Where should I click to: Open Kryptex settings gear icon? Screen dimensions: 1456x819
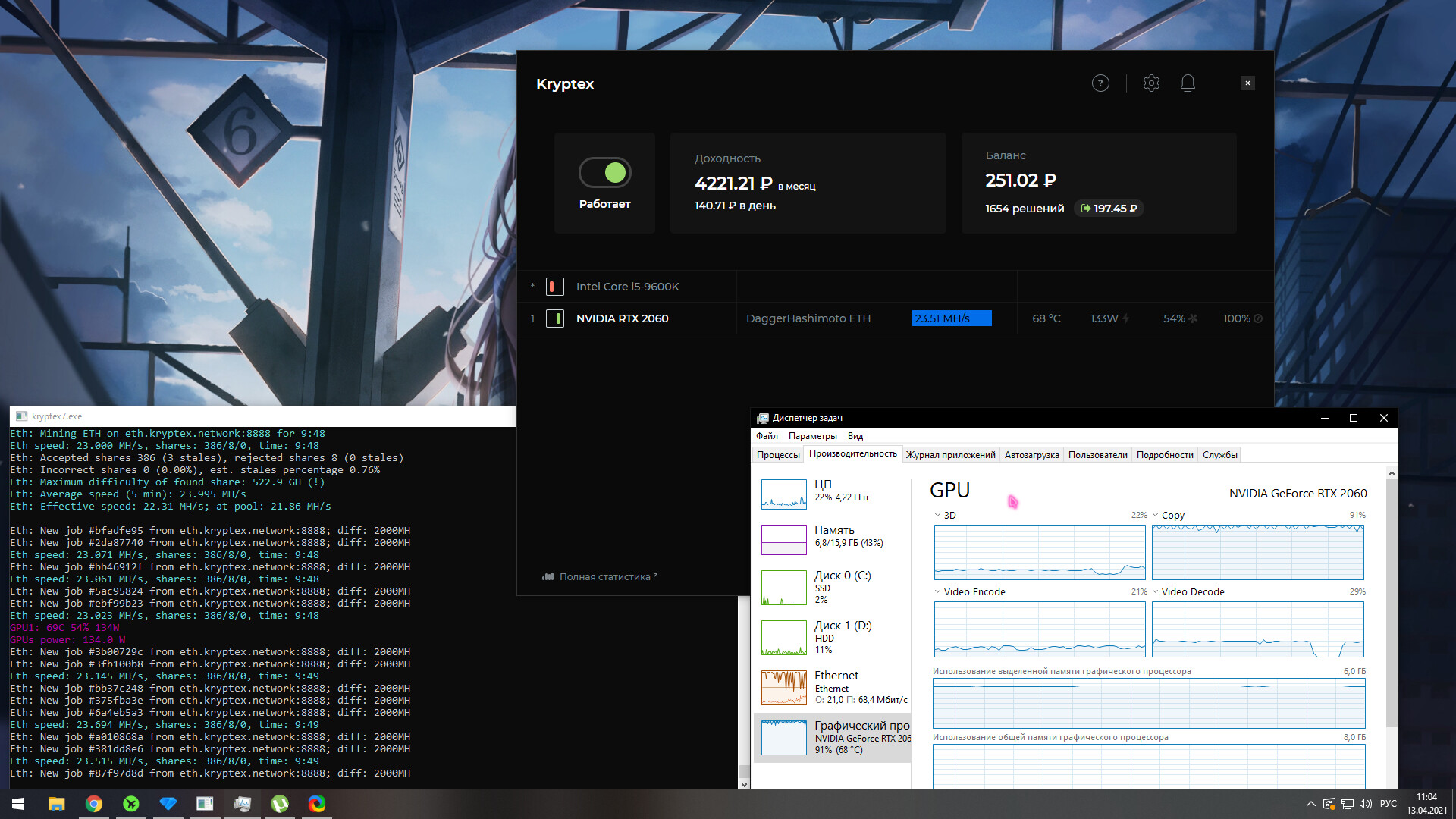1151,83
